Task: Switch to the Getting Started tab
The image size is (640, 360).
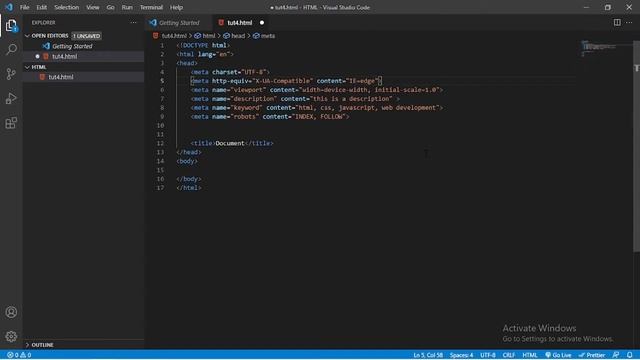Action: tap(179, 22)
